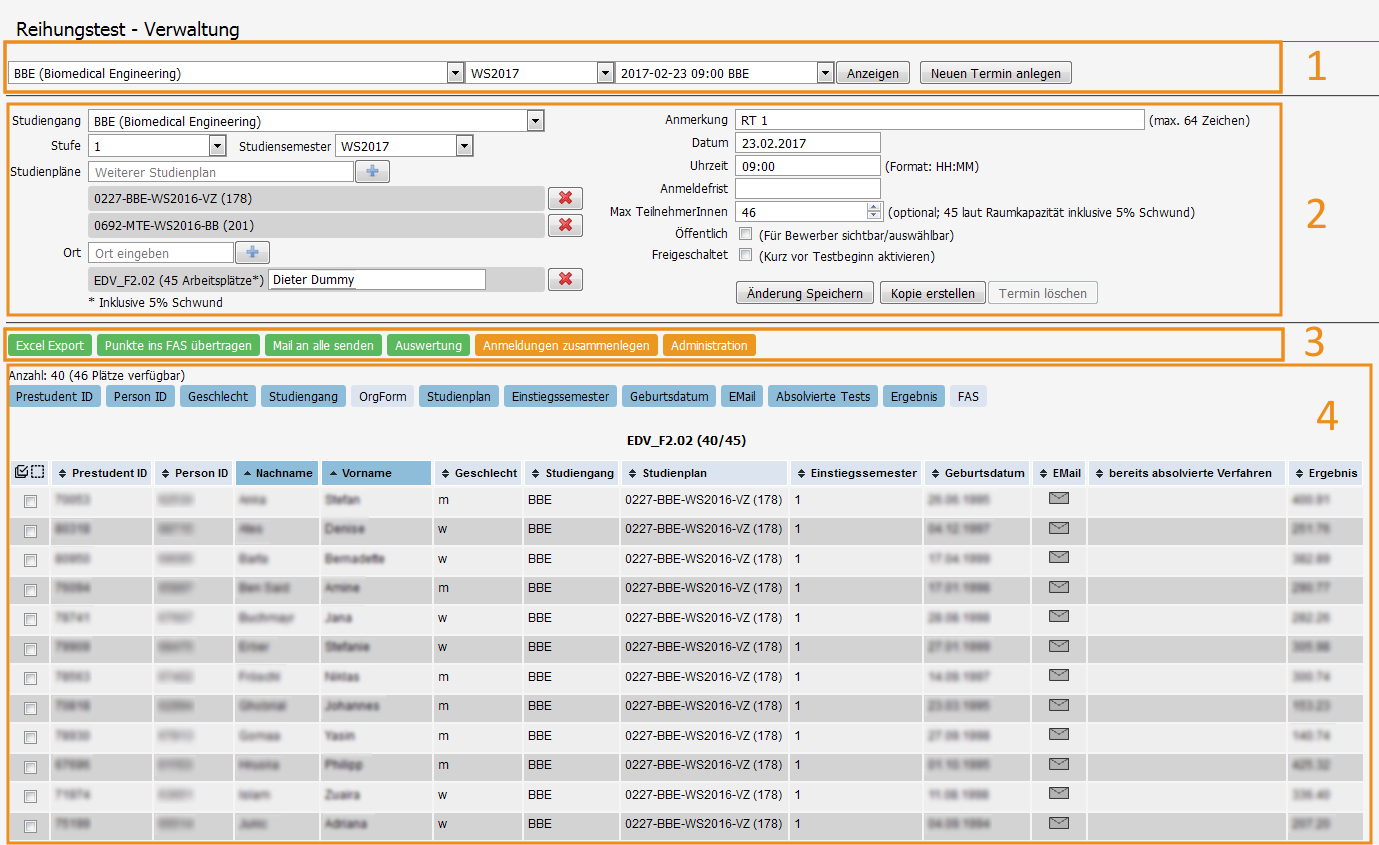
Task: Click the select-all checkbox icon in table header
Action: 22,472
